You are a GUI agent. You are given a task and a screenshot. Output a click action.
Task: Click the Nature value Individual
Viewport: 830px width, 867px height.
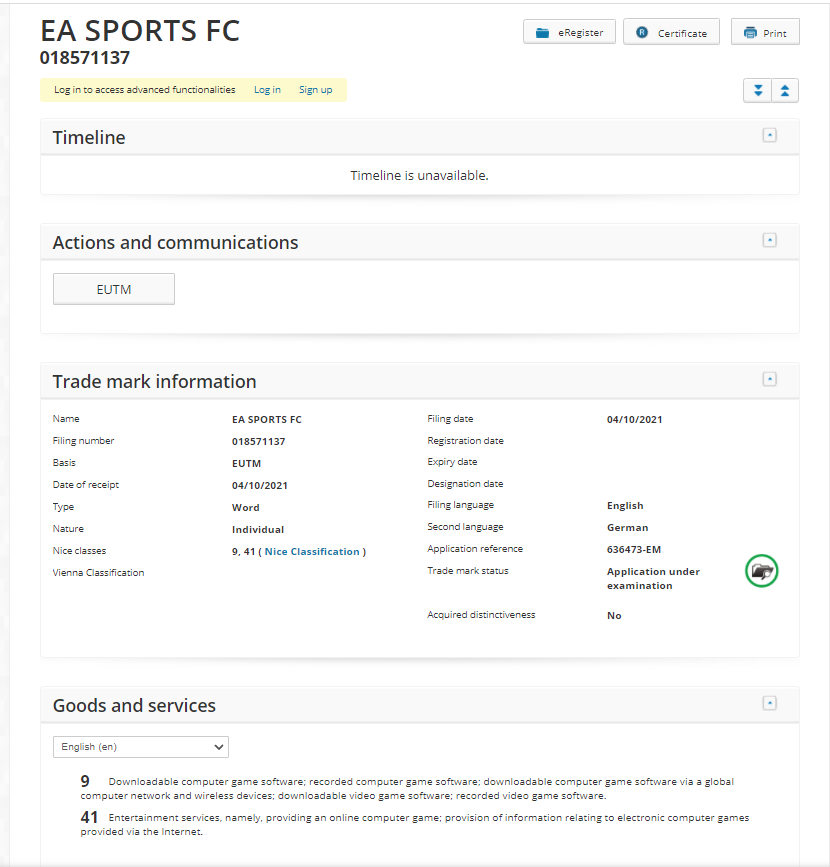click(x=258, y=530)
